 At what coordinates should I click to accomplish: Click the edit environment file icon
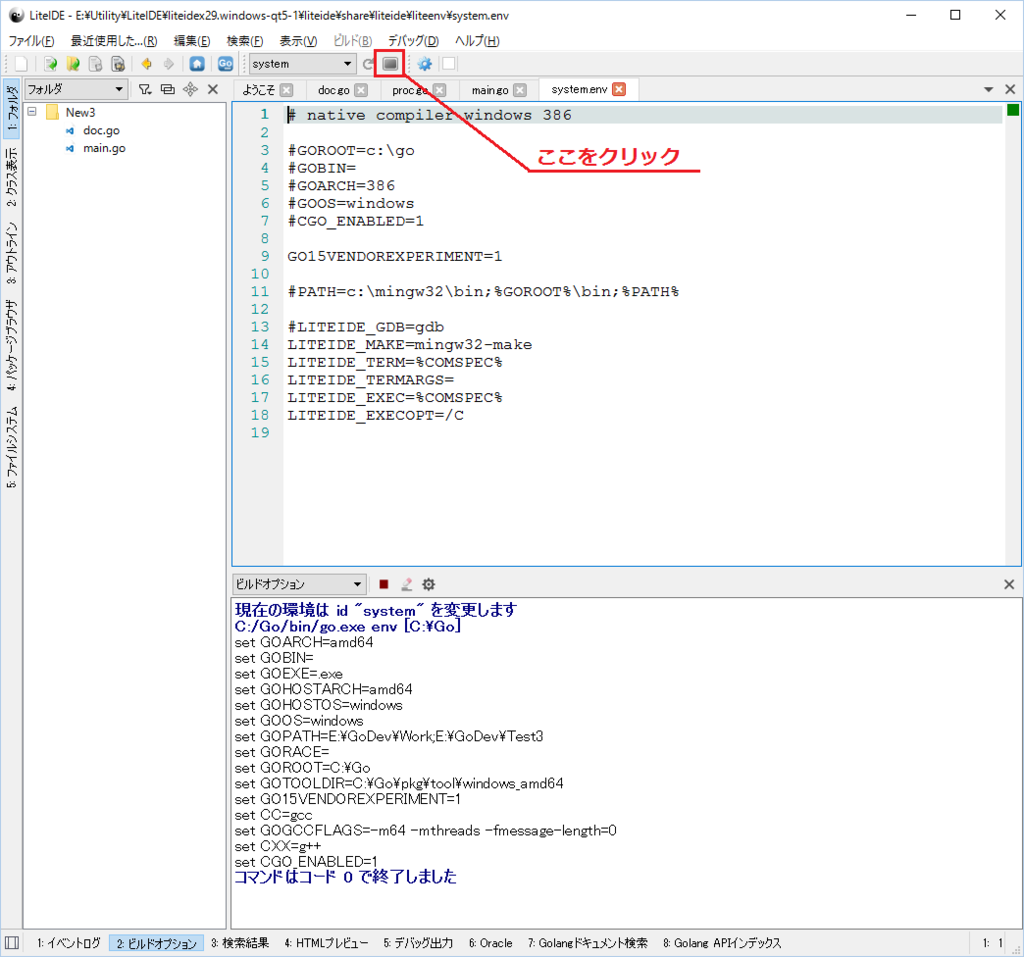pos(390,63)
